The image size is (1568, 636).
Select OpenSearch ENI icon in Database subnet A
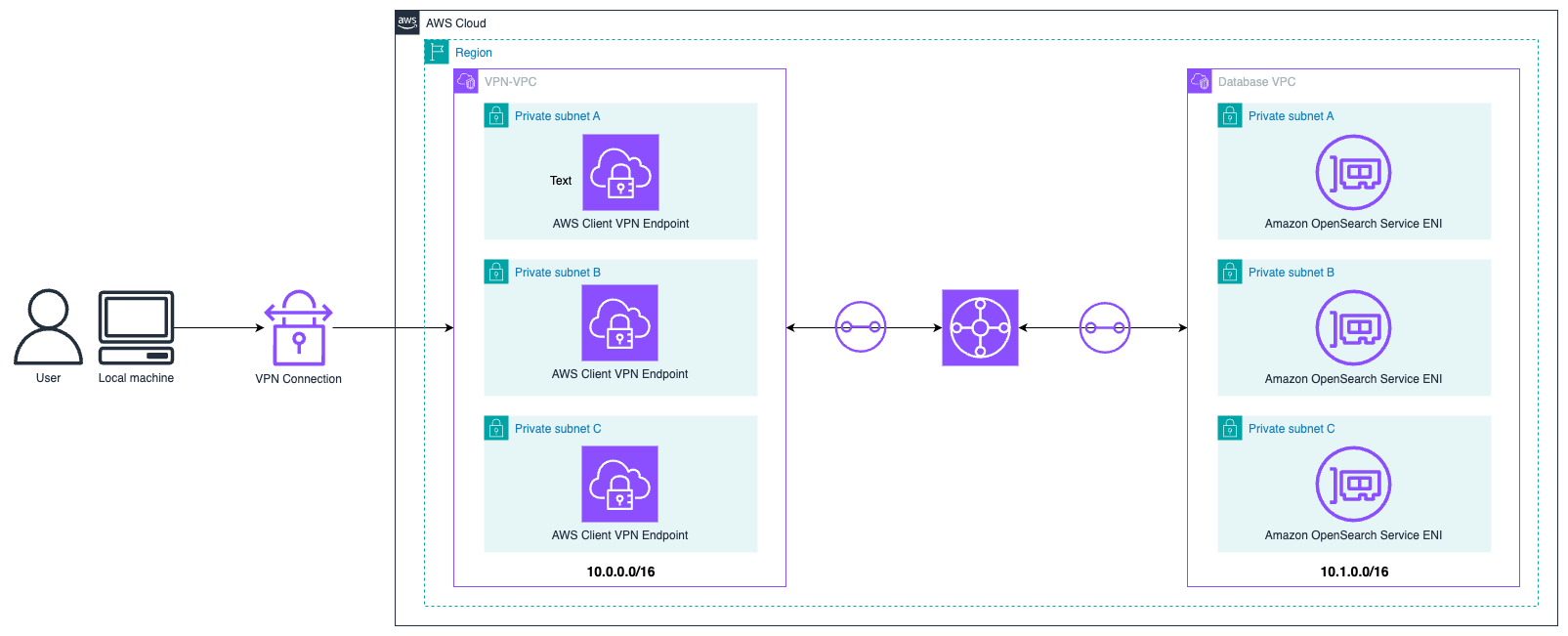pyautogui.click(x=1353, y=172)
